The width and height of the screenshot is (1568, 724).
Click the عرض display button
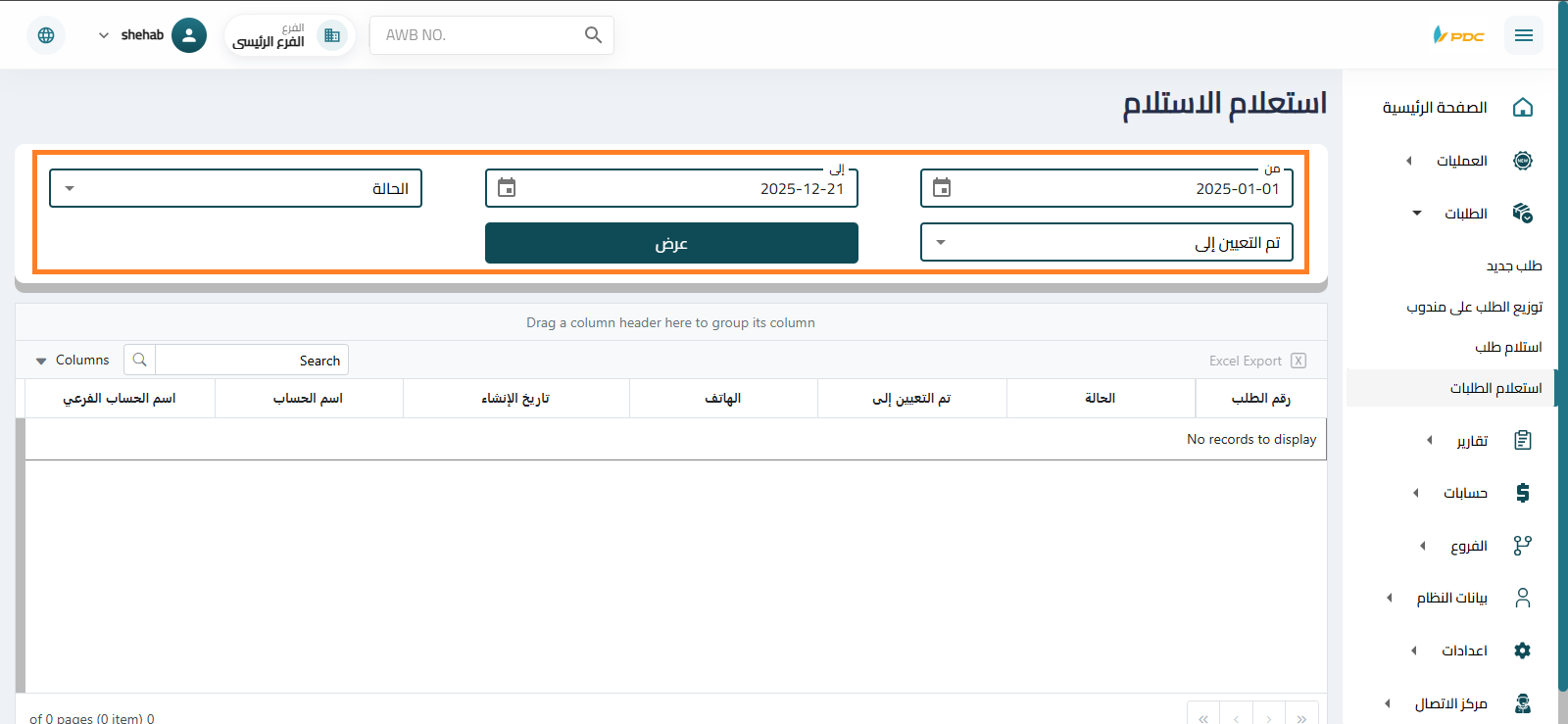coord(671,243)
